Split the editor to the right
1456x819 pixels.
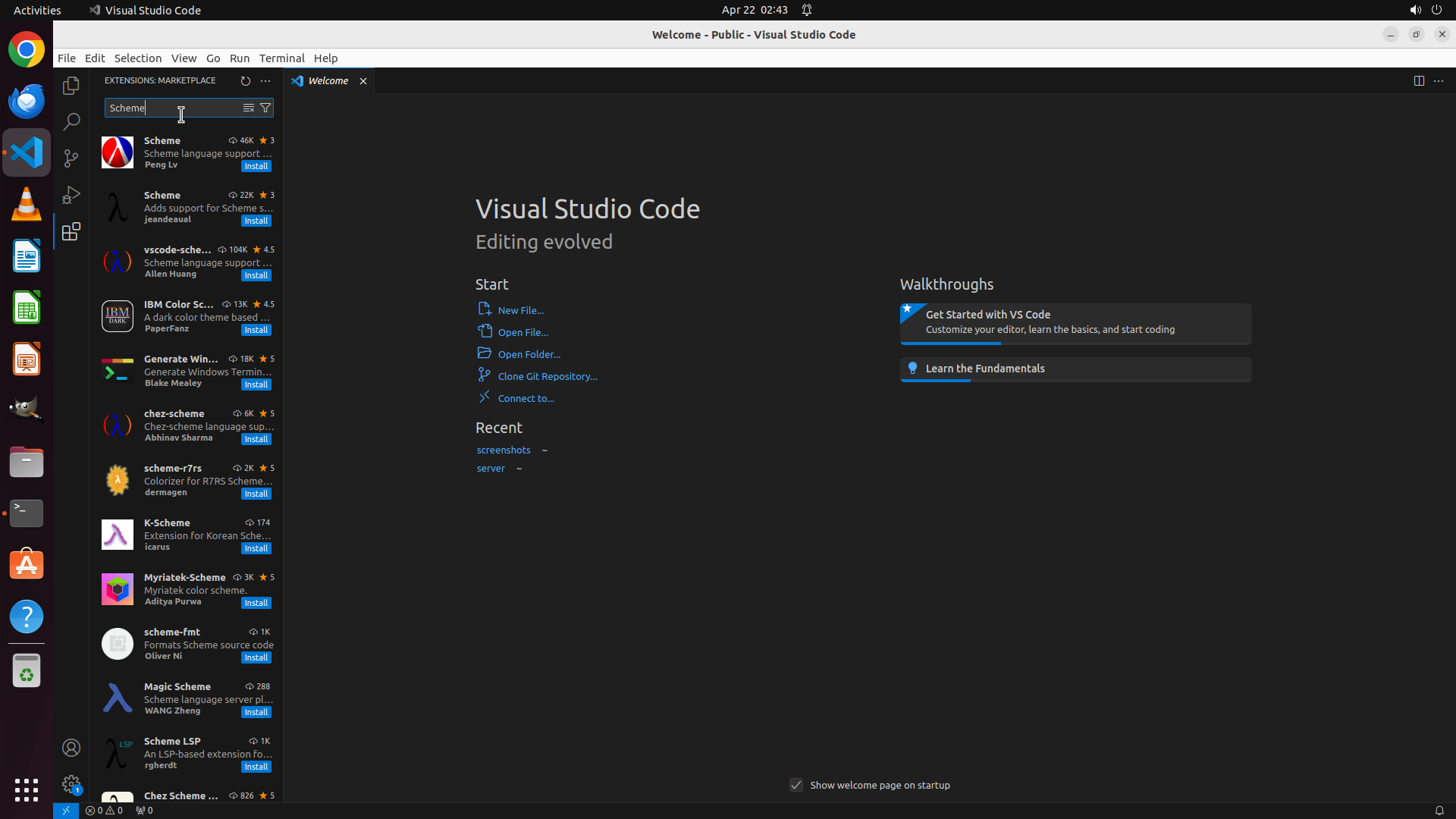click(x=1419, y=80)
